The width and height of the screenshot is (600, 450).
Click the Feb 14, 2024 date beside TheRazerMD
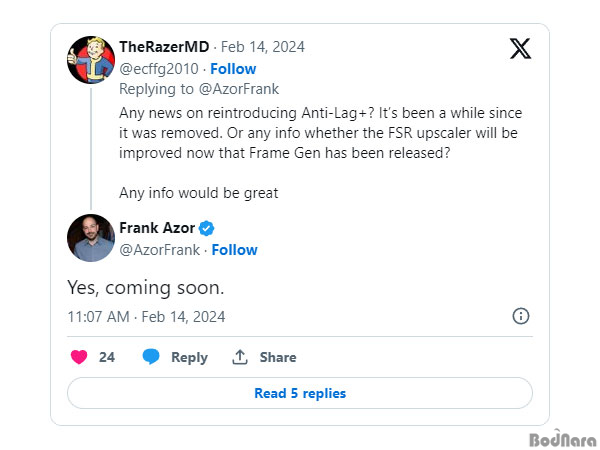tap(262, 47)
